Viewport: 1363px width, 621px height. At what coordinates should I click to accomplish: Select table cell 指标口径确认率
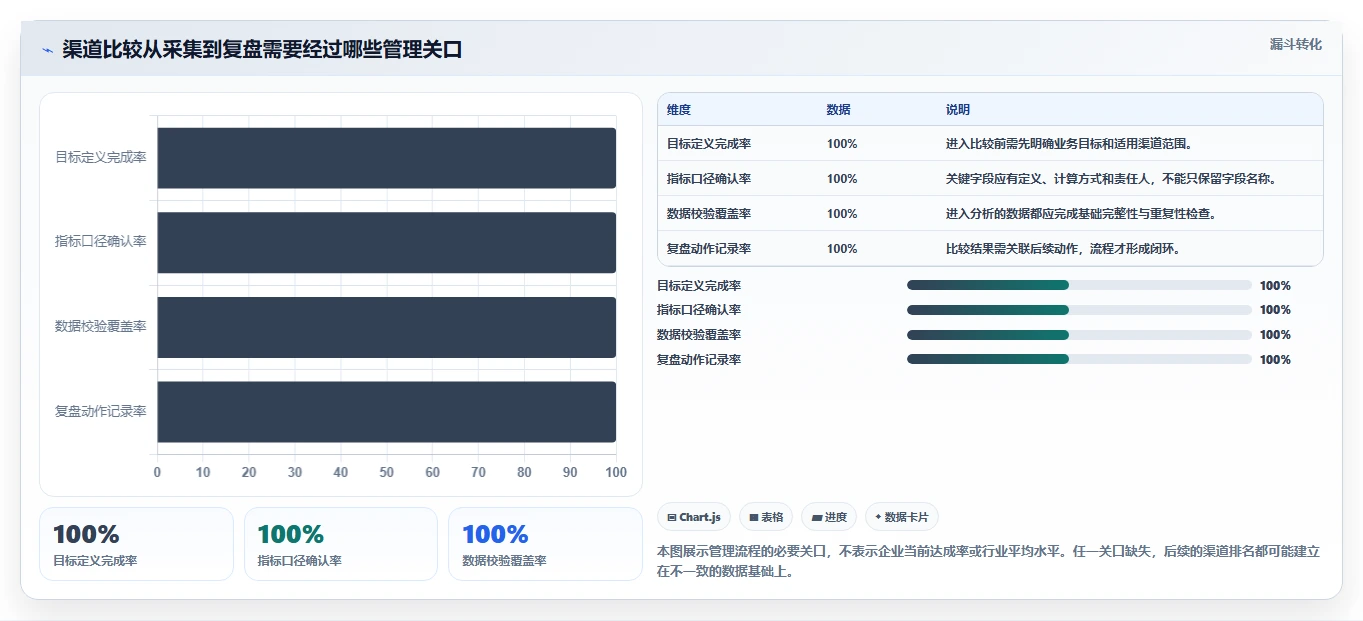pyautogui.click(x=709, y=179)
